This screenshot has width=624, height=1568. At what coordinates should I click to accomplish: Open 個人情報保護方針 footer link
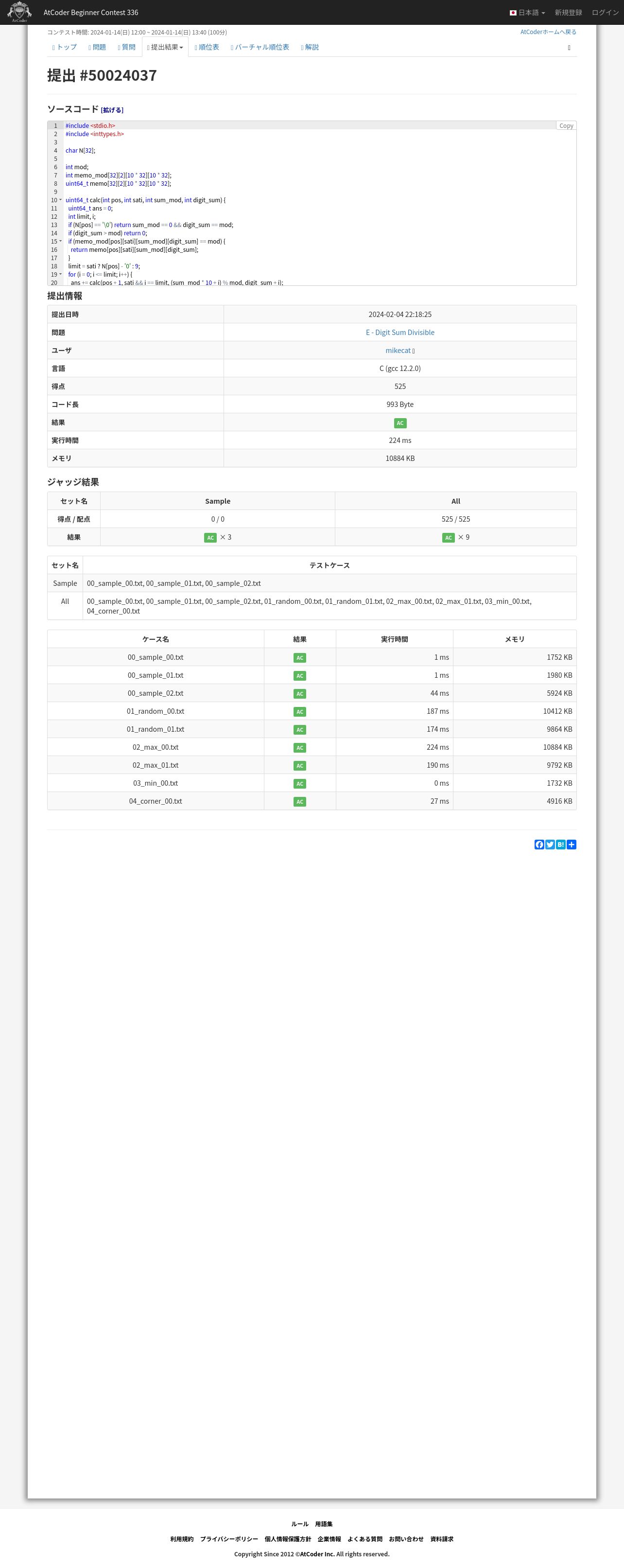click(x=288, y=1539)
